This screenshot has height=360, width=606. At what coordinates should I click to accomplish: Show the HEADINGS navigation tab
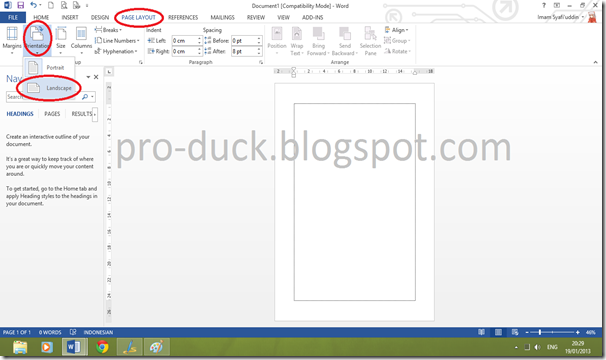click(20, 114)
